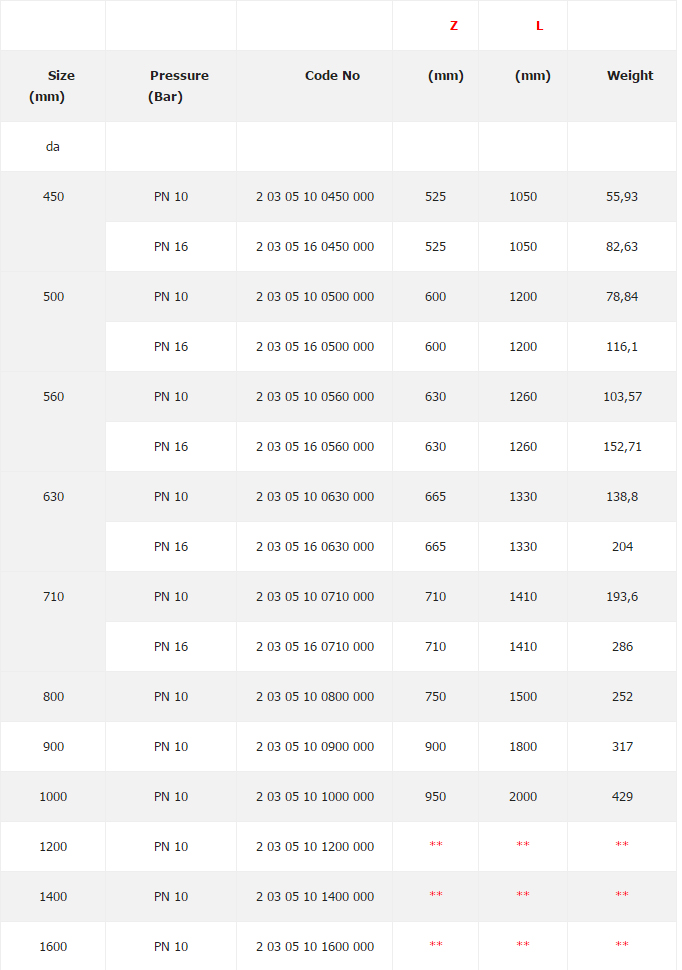Select code 2 03 05 16 0710 000
Image resolution: width=682 pixels, height=970 pixels.
pyautogui.click(x=315, y=647)
